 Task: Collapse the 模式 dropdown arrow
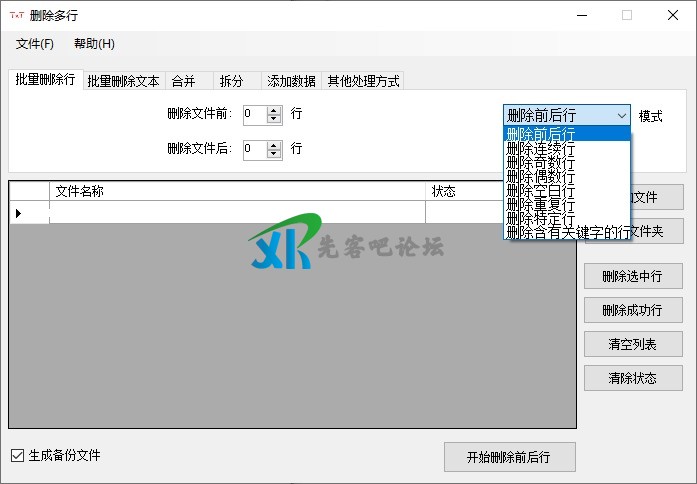pyautogui.click(x=621, y=115)
